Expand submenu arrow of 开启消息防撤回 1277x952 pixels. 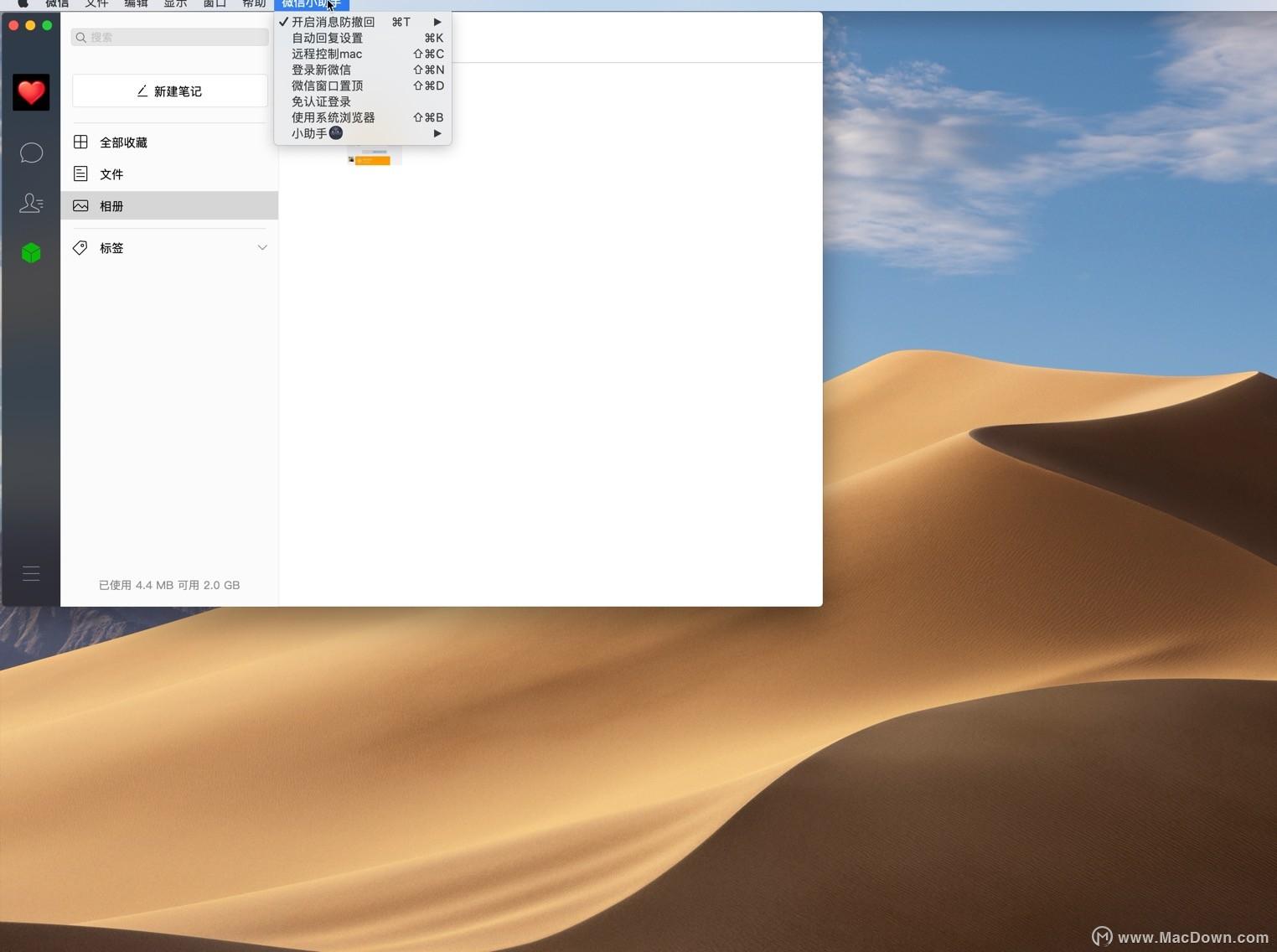tap(437, 22)
